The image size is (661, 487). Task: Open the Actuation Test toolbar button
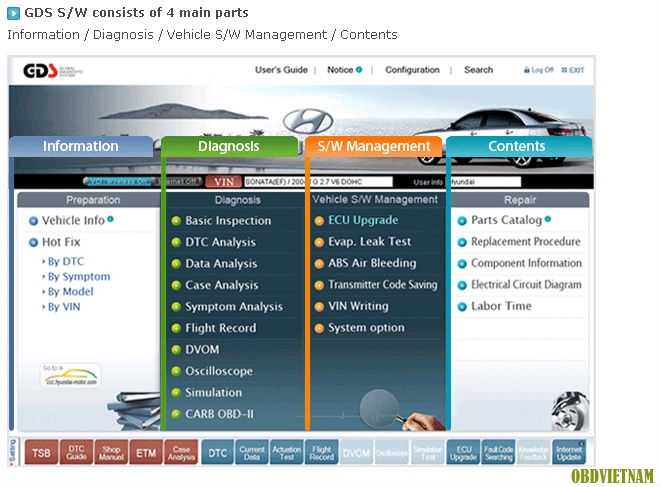pos(287,453)
